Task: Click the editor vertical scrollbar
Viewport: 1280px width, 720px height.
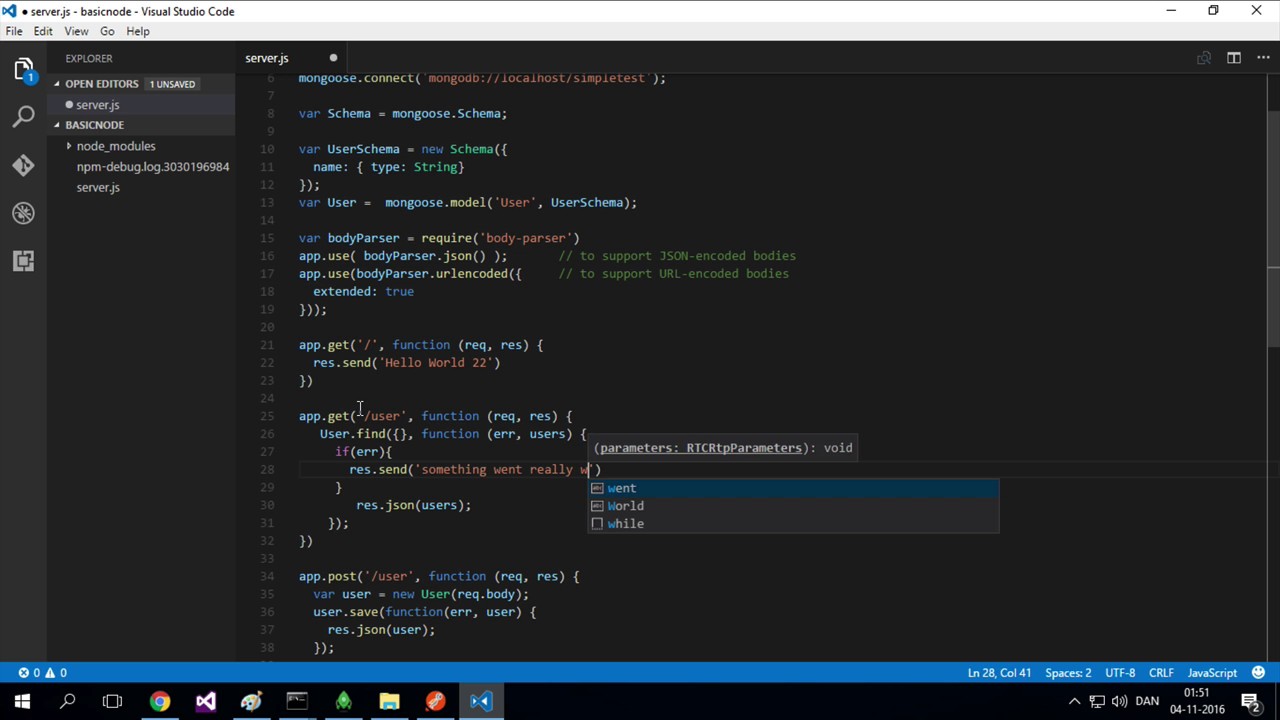Action: (1273, 230)
